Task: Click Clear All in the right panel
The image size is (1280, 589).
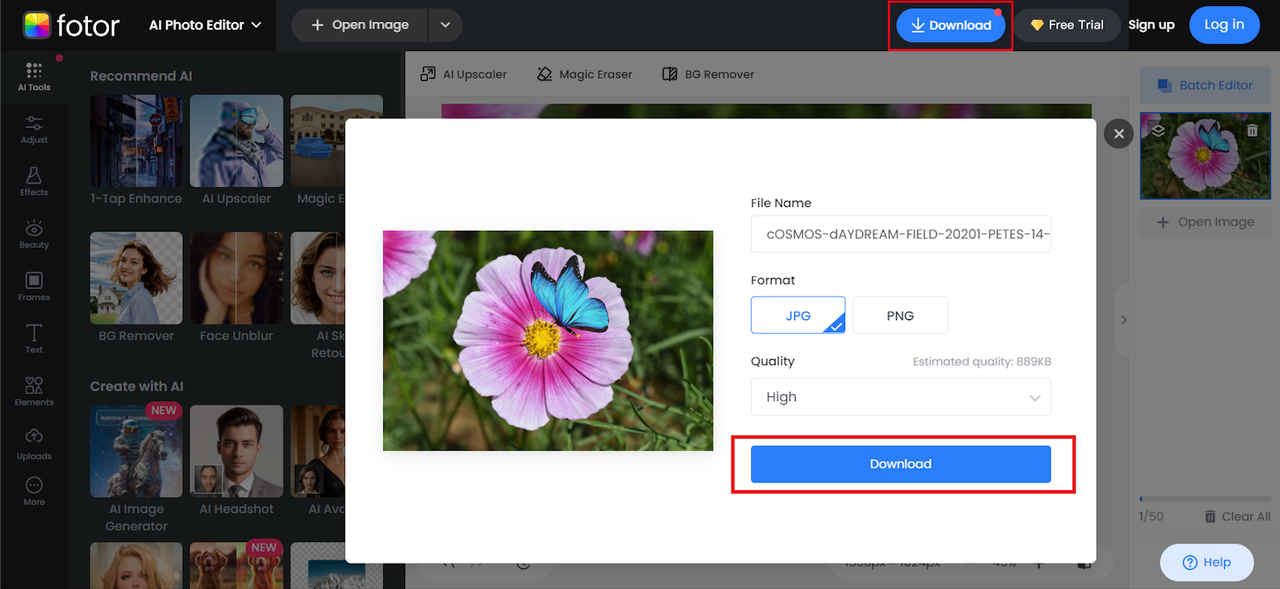Action: pyautogui.click(x=1237, y=516)
